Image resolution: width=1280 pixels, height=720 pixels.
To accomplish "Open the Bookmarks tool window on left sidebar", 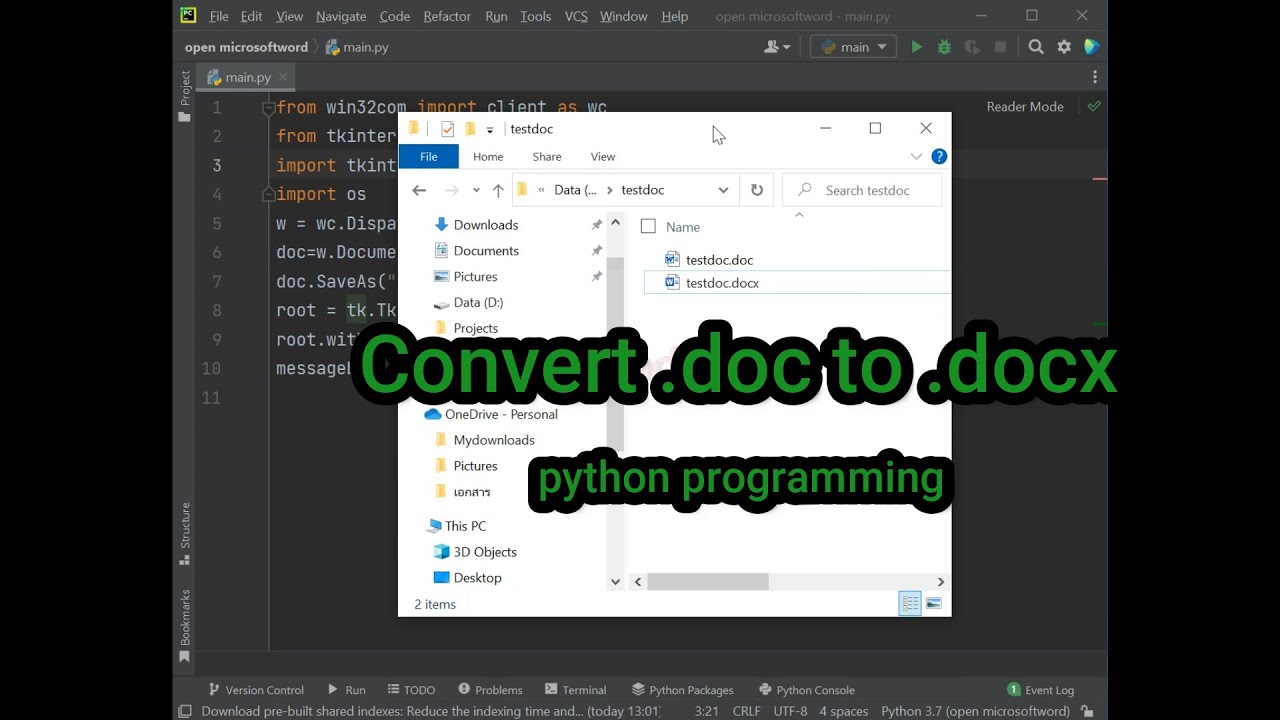I will pyautogui.click(x=185, y=625).
